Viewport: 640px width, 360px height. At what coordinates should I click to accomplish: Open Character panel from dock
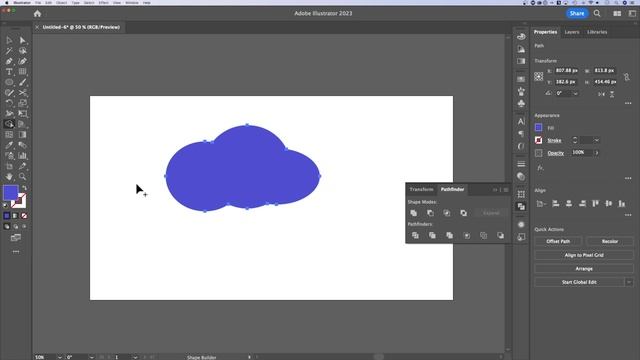pos(521,121)
